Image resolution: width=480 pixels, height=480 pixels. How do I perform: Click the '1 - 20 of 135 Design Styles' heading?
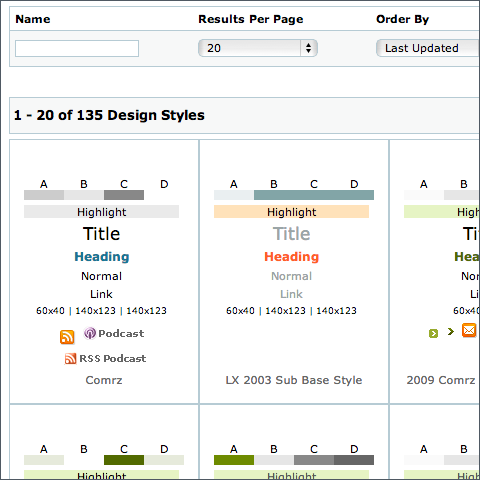tap(109, 115)
